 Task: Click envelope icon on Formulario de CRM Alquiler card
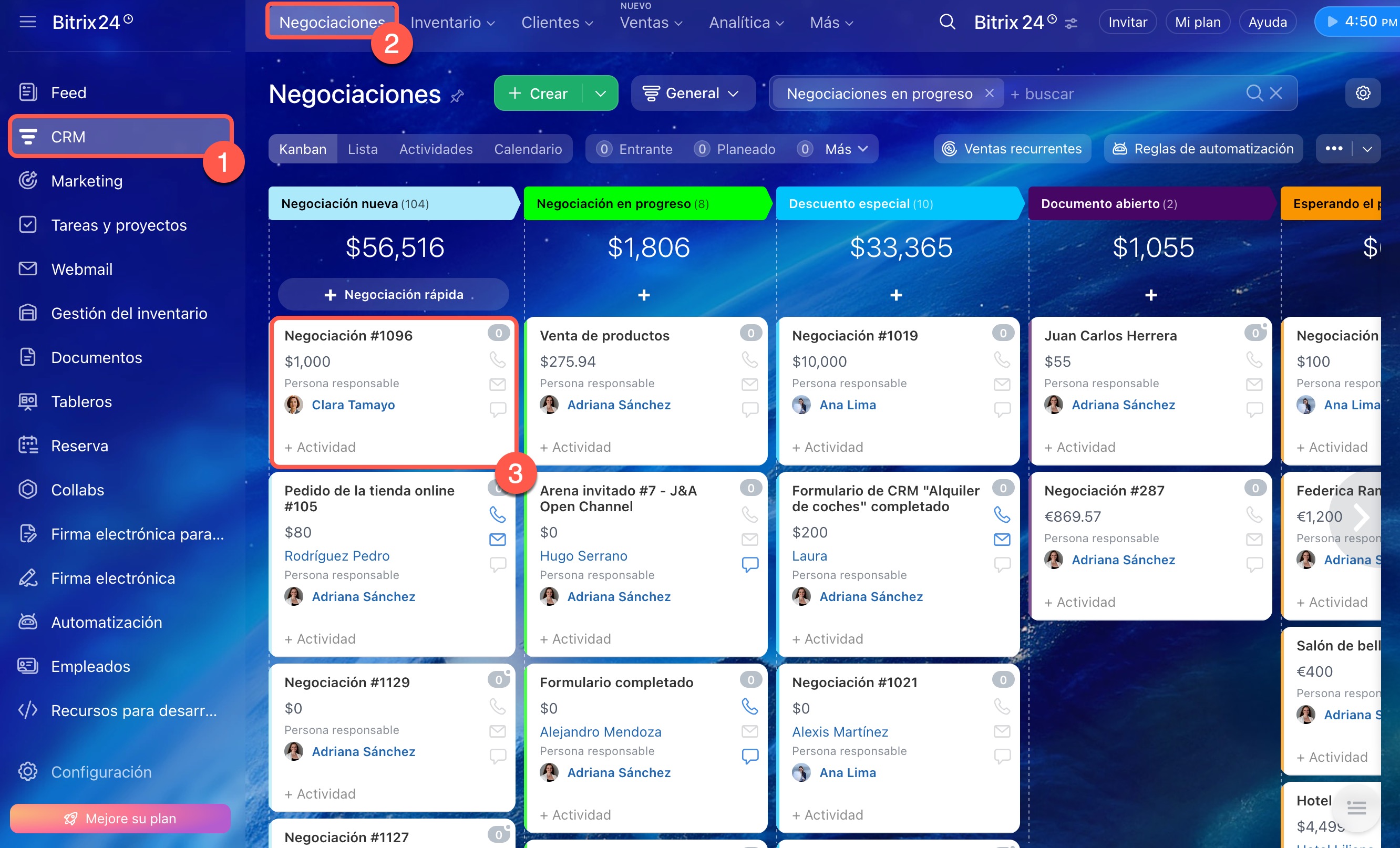1002,540
